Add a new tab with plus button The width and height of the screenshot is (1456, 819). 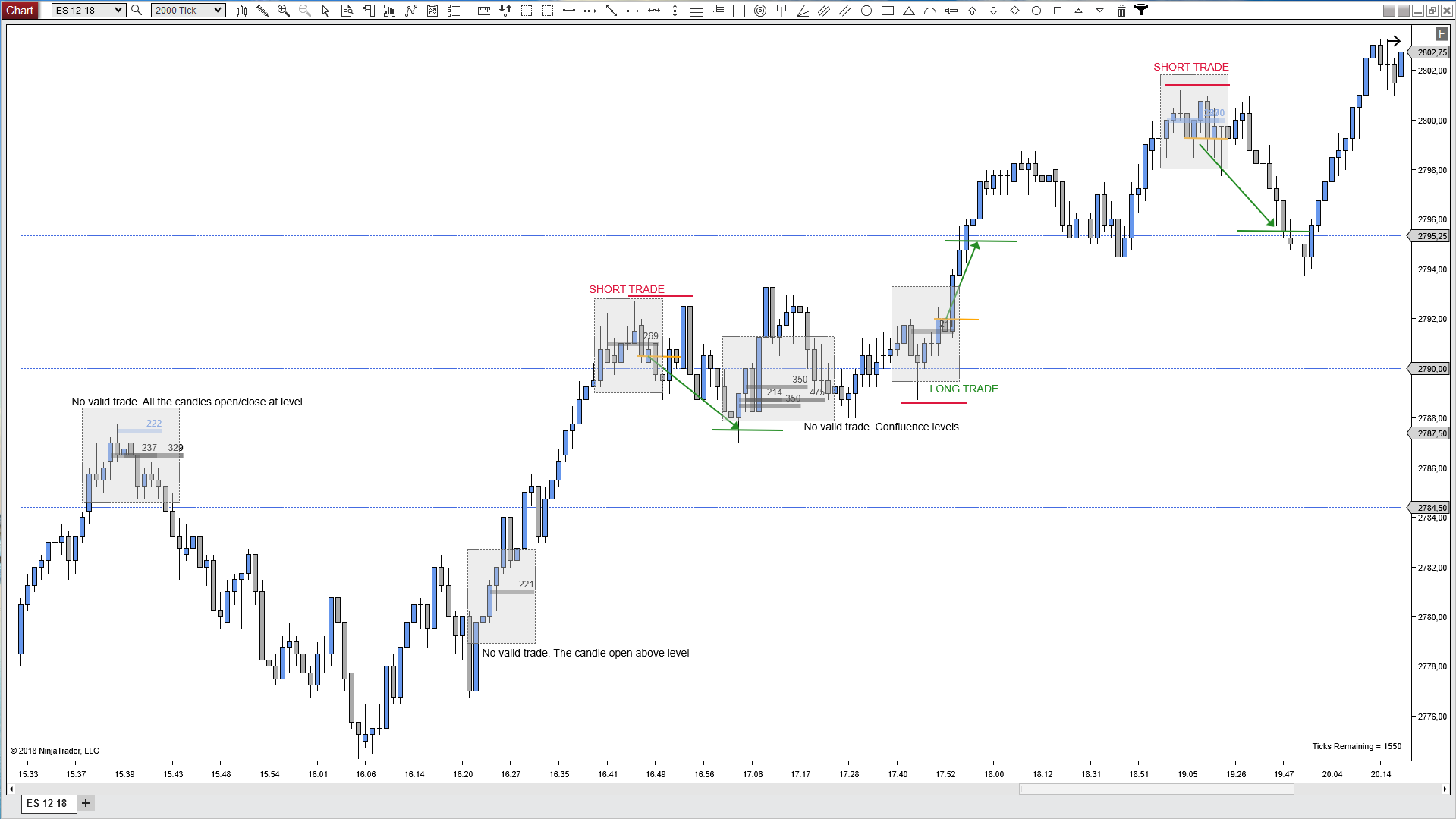[x=86, y=803]
